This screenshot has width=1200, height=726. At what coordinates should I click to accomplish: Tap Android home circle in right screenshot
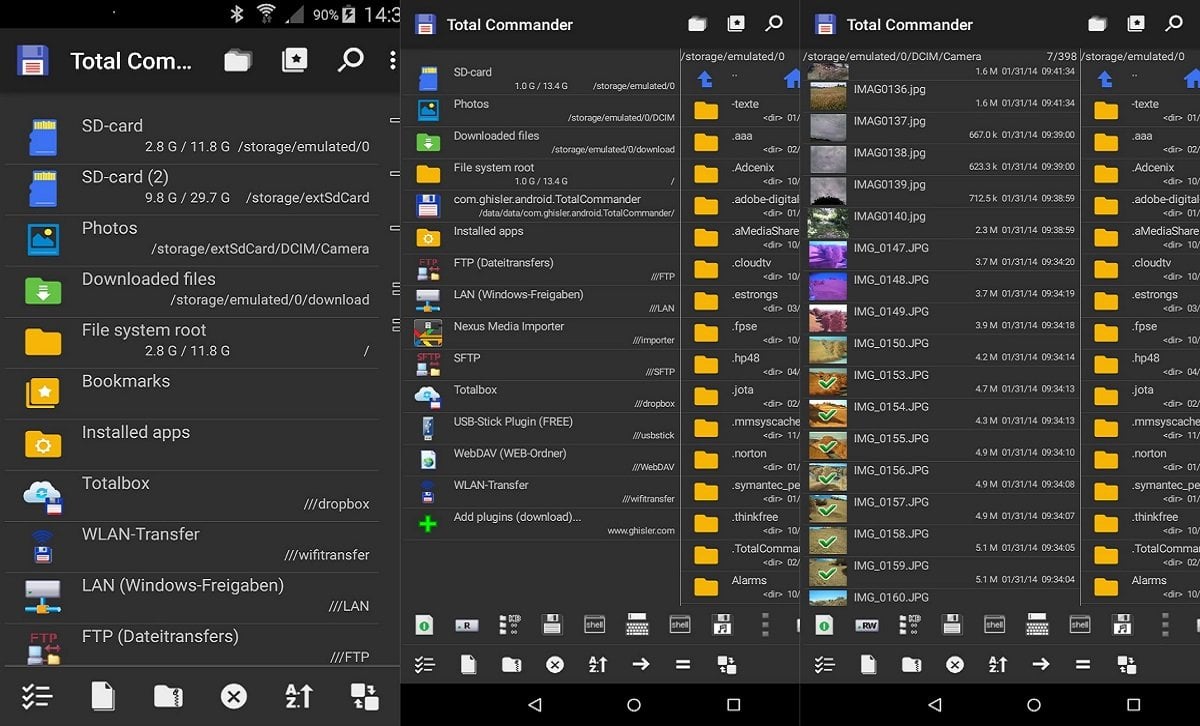point(1034,705)
